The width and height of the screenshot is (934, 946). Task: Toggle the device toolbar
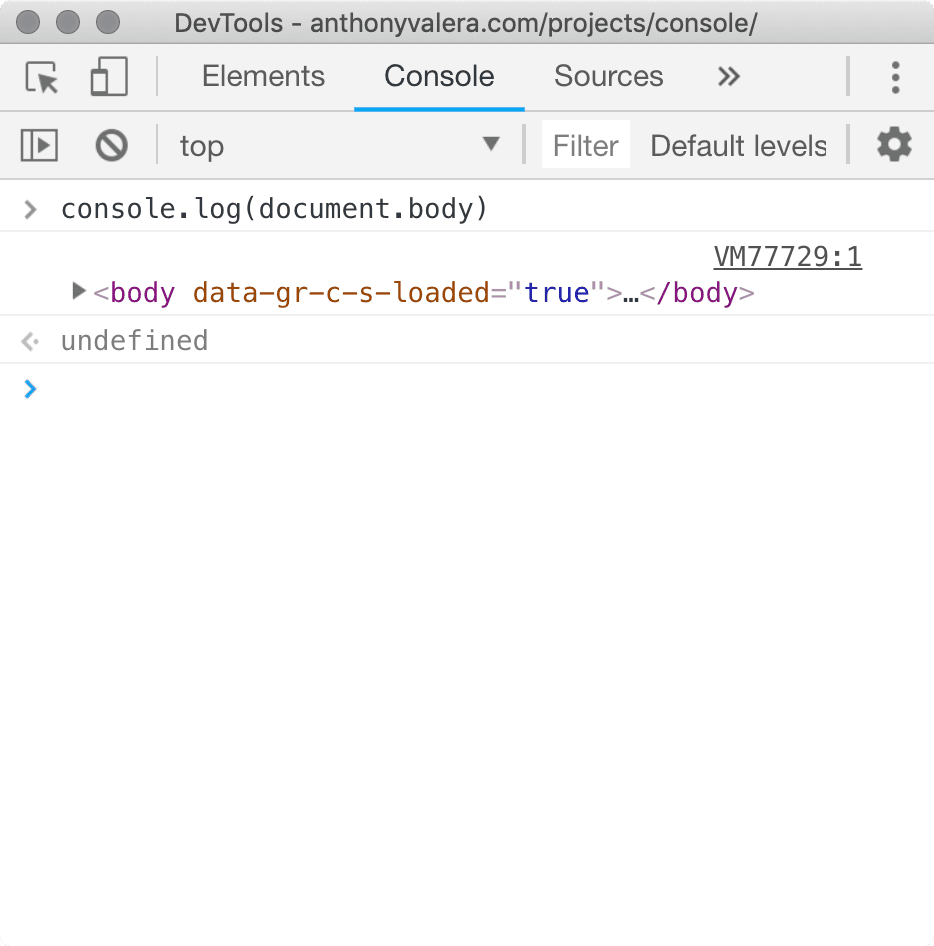[108, 77]
